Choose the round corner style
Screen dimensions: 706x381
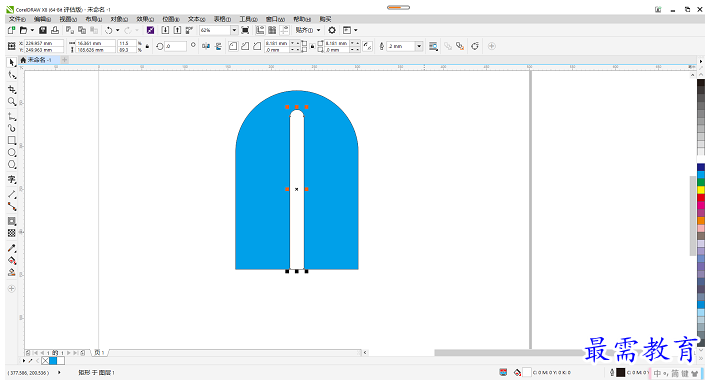click(x=233, y=46)
